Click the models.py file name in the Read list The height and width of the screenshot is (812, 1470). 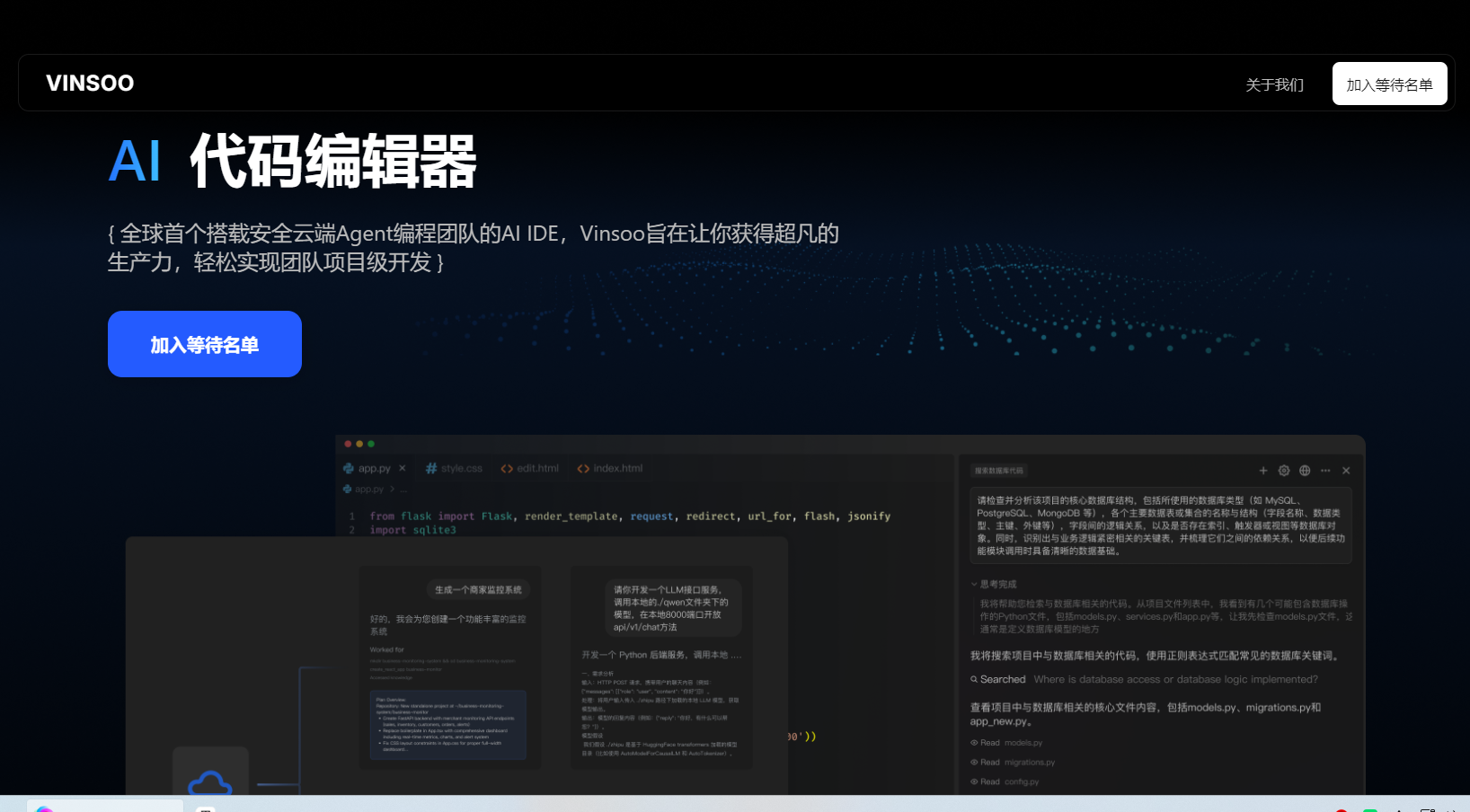tap(1023, 743)
